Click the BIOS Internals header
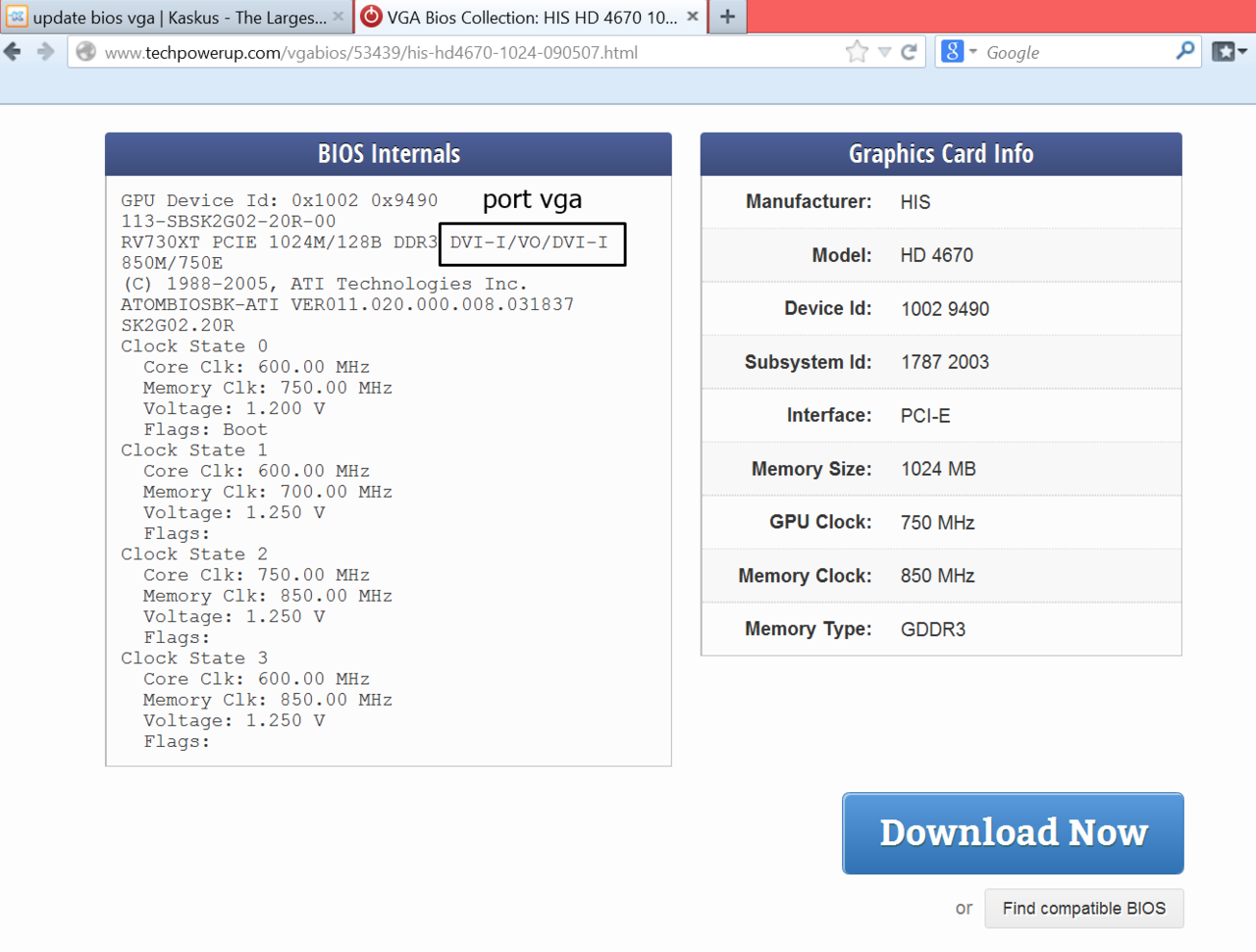This screenshot has width=1256, height=952. coord(389,154)
